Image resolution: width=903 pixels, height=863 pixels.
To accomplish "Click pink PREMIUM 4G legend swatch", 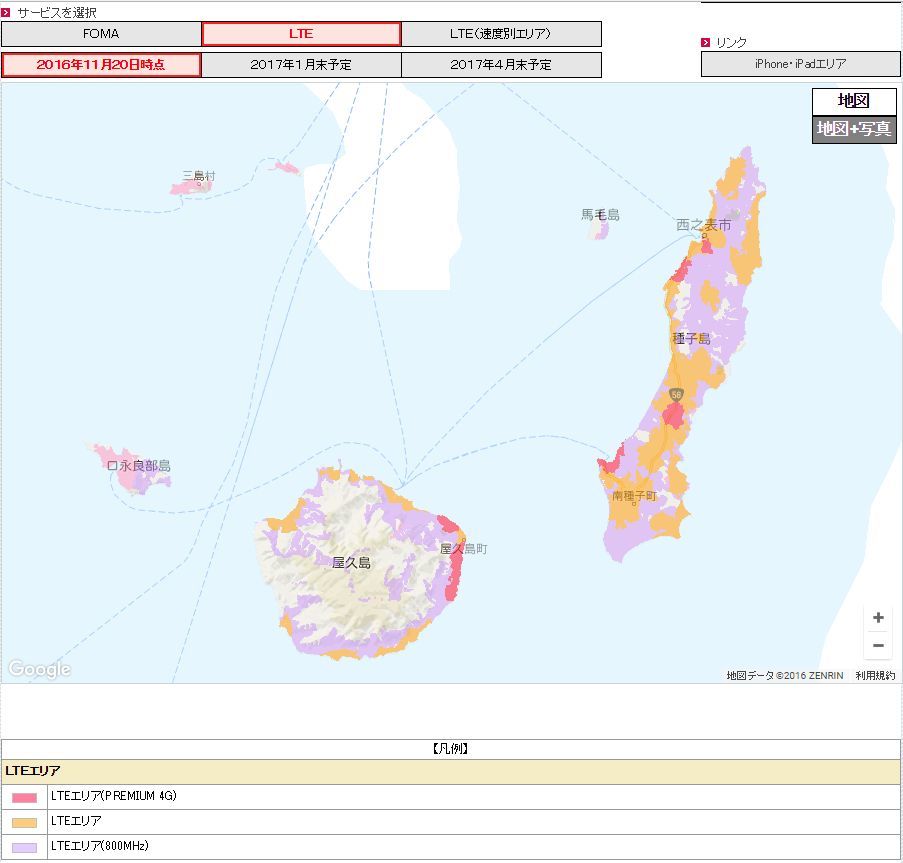I will pos(25,797).
